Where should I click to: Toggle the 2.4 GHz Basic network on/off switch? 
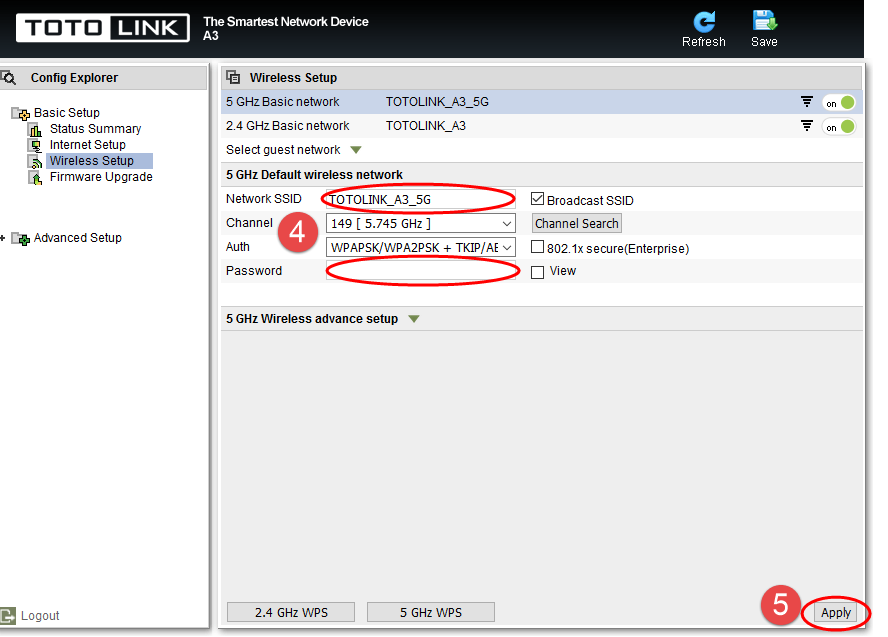[839, 127]
